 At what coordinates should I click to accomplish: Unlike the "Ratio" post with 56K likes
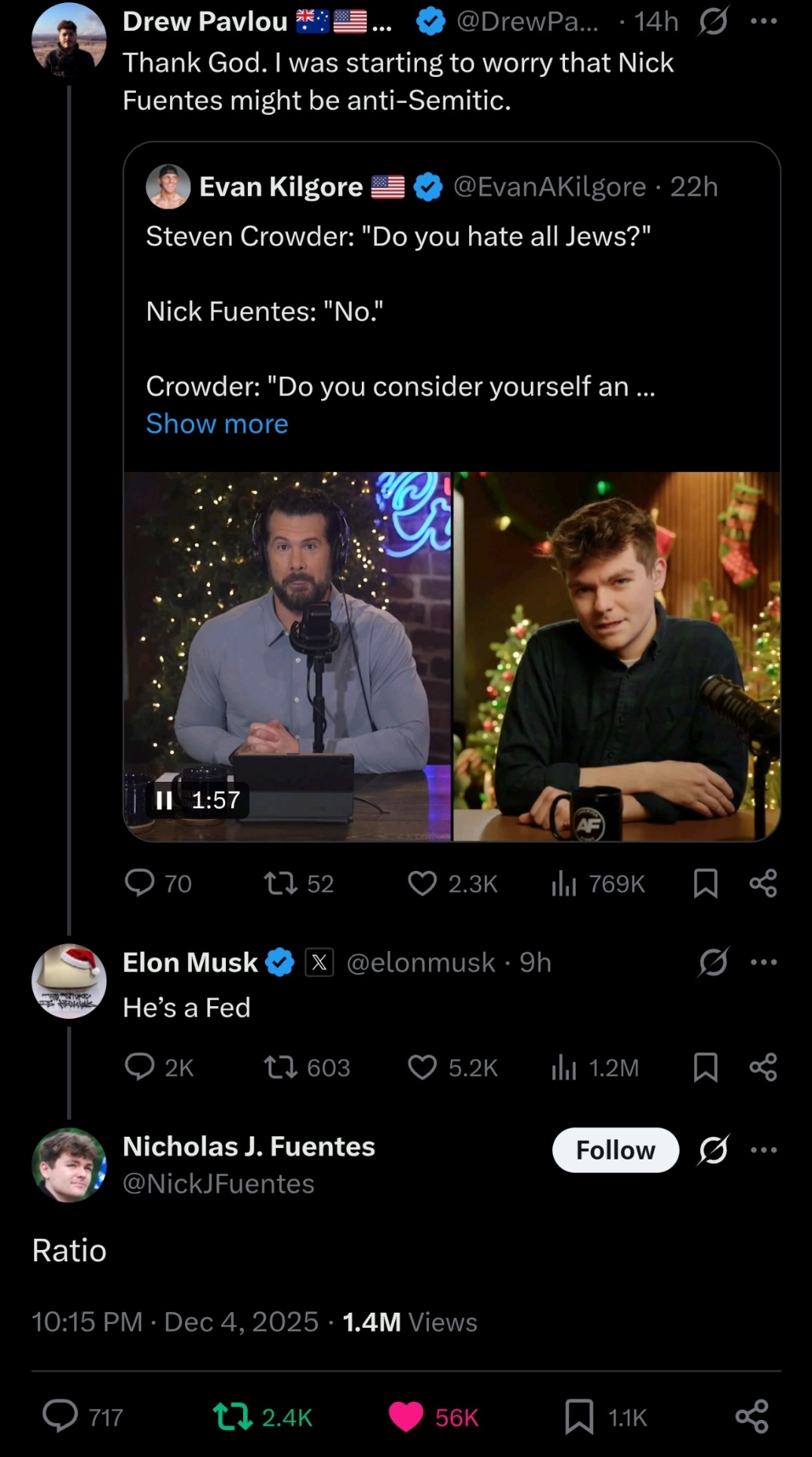[406, 1417]
